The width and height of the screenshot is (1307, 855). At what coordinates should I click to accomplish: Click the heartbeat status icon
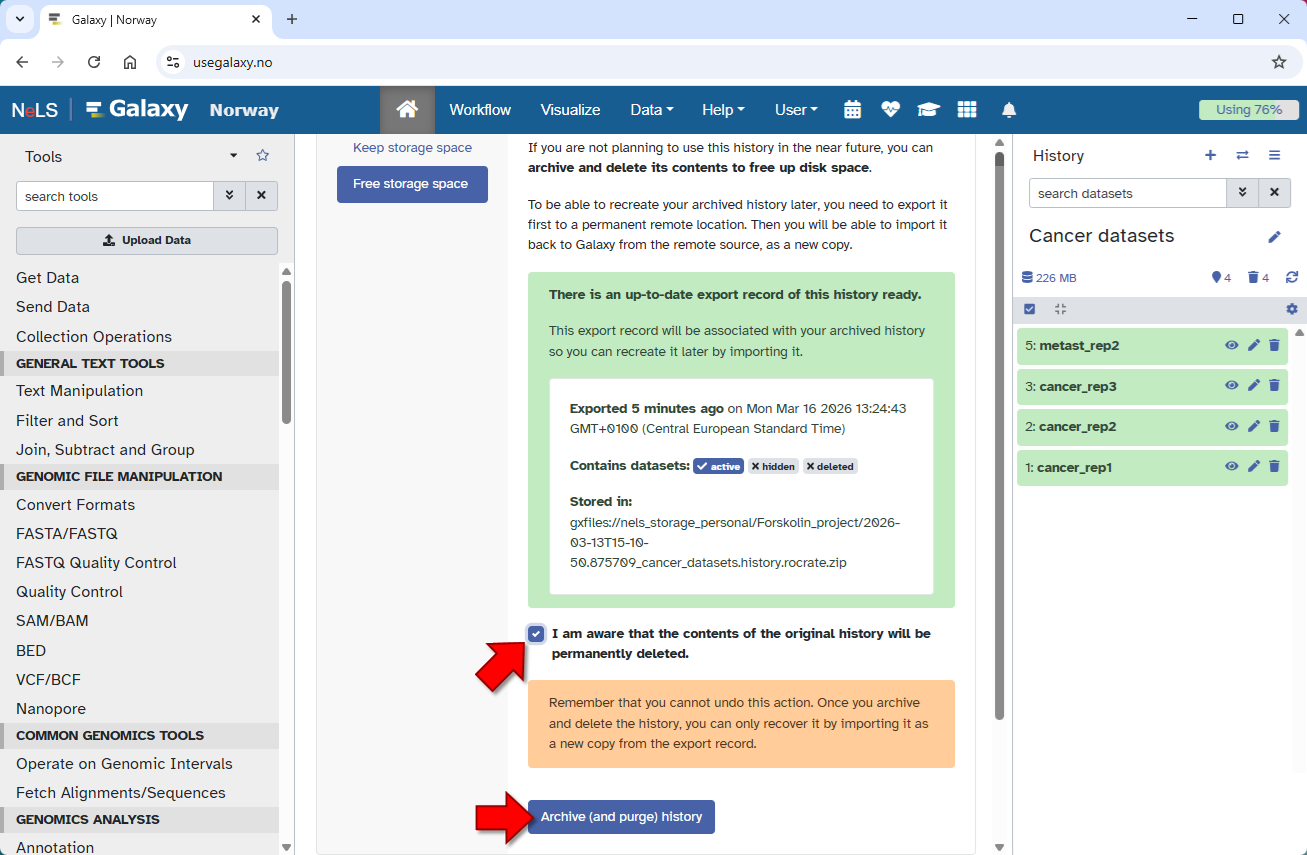coord(890,110)
